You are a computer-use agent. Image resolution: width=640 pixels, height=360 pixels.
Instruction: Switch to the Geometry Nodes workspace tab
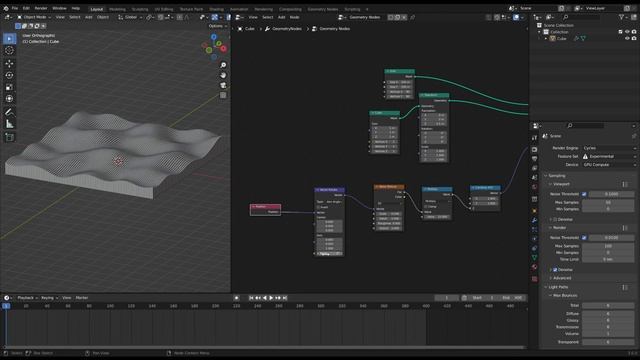(x=322, y=9)
